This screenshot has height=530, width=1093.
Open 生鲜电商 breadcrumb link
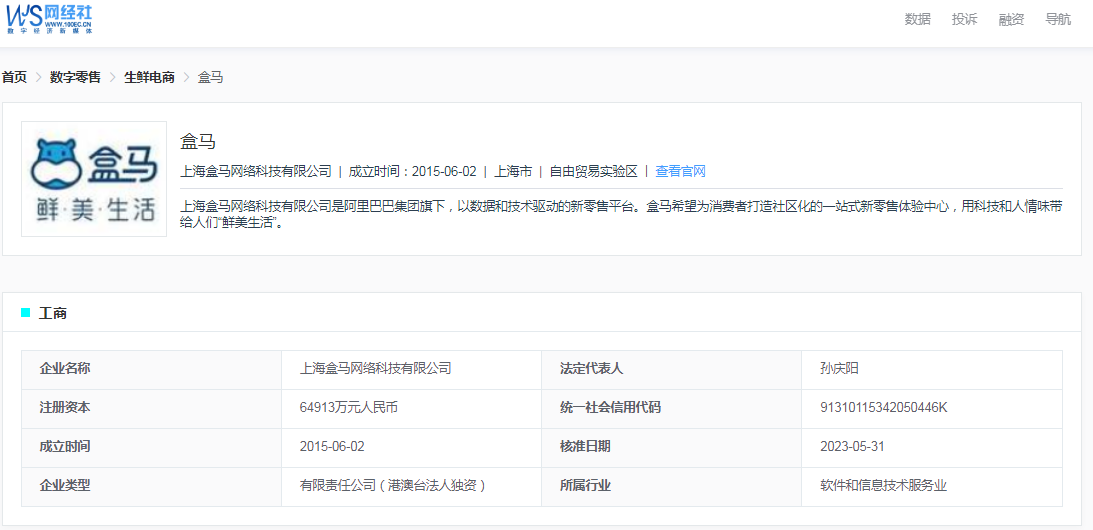click(x=149, y=77)
